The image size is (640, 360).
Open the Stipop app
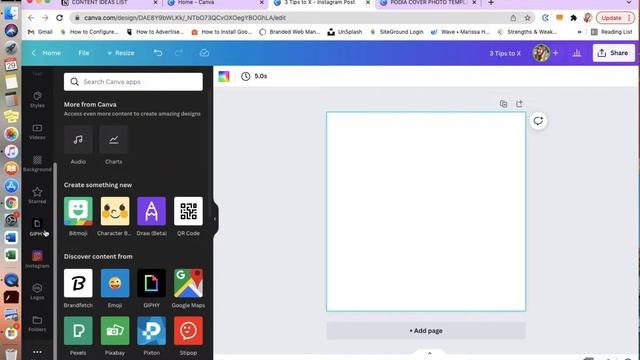pyautogui.click(x=188, y=331)
